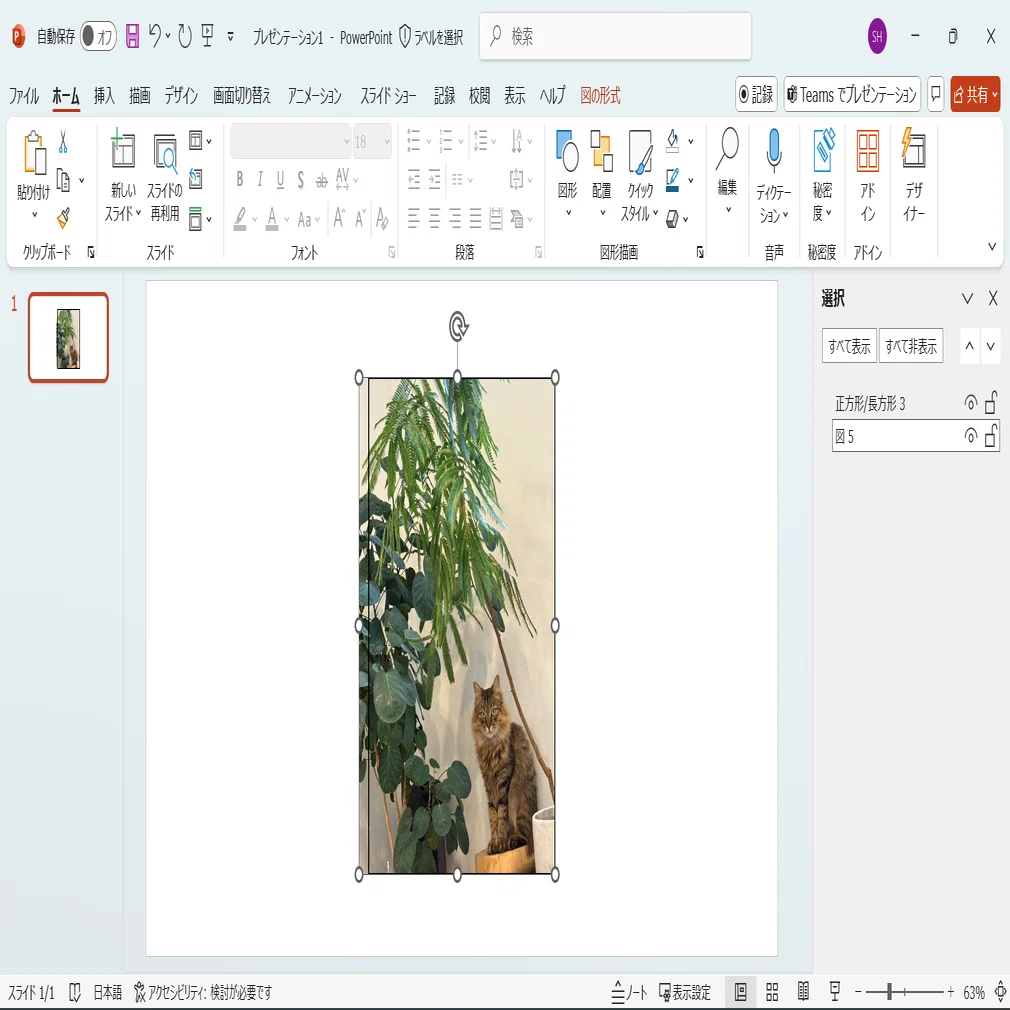The height and width of the screenshot is (1010, 1010).
Task: Open the Drawing group dialog launcher
Action: pyautogui.click(x=700, y=252)
